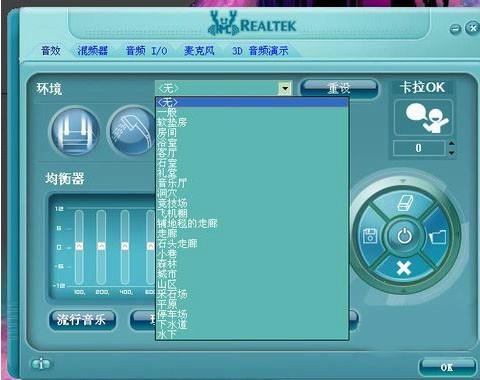Click the 100 Hz equalizer slider handle

pyautogui.click(x=79, y=246)
